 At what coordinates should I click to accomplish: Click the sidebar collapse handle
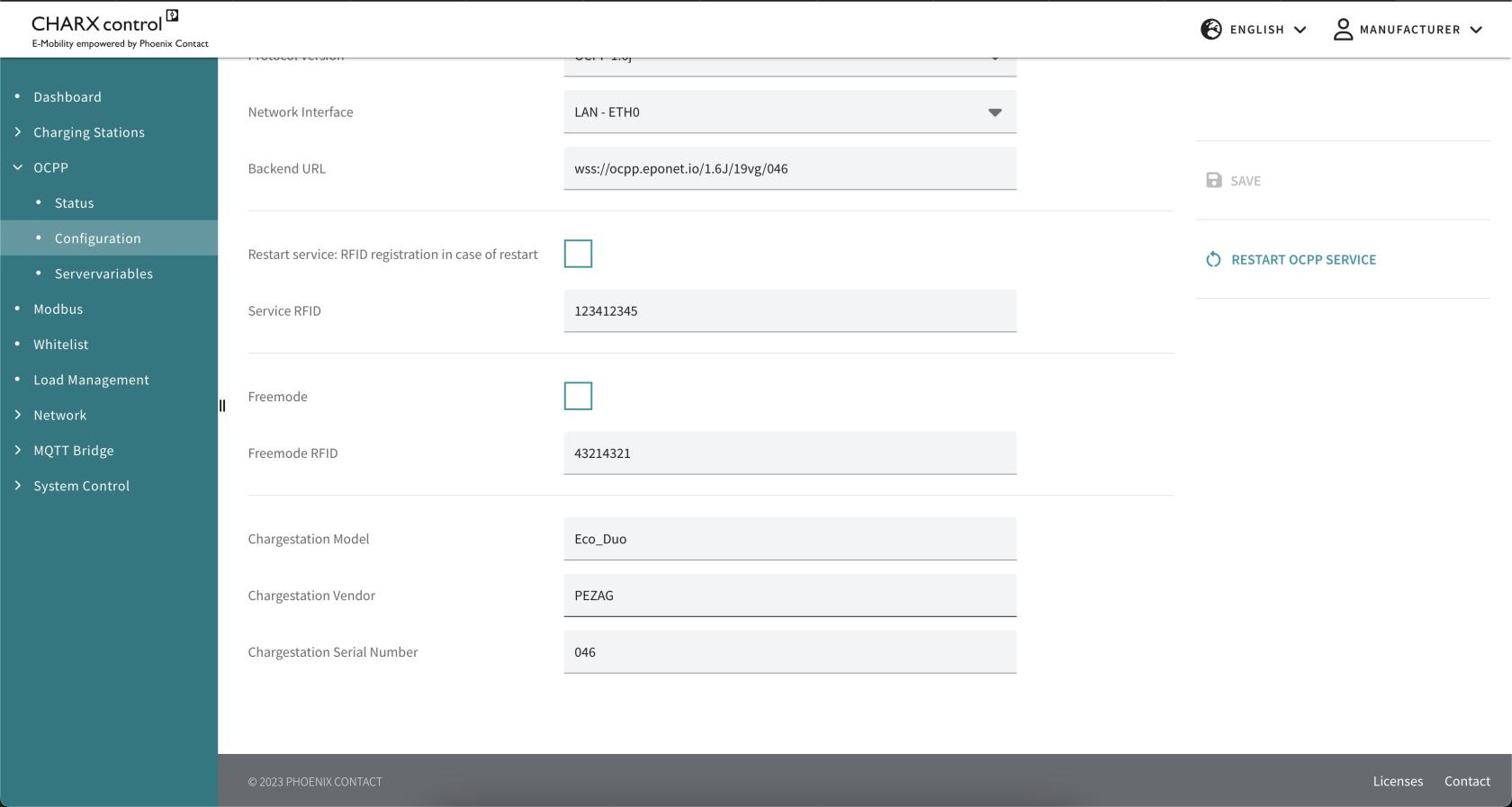click(222, 406)
